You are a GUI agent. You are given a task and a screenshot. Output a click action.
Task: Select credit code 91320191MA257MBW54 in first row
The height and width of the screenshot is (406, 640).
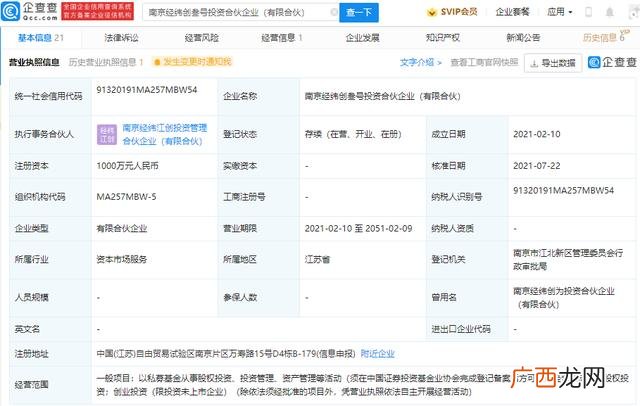pos(147,90)
